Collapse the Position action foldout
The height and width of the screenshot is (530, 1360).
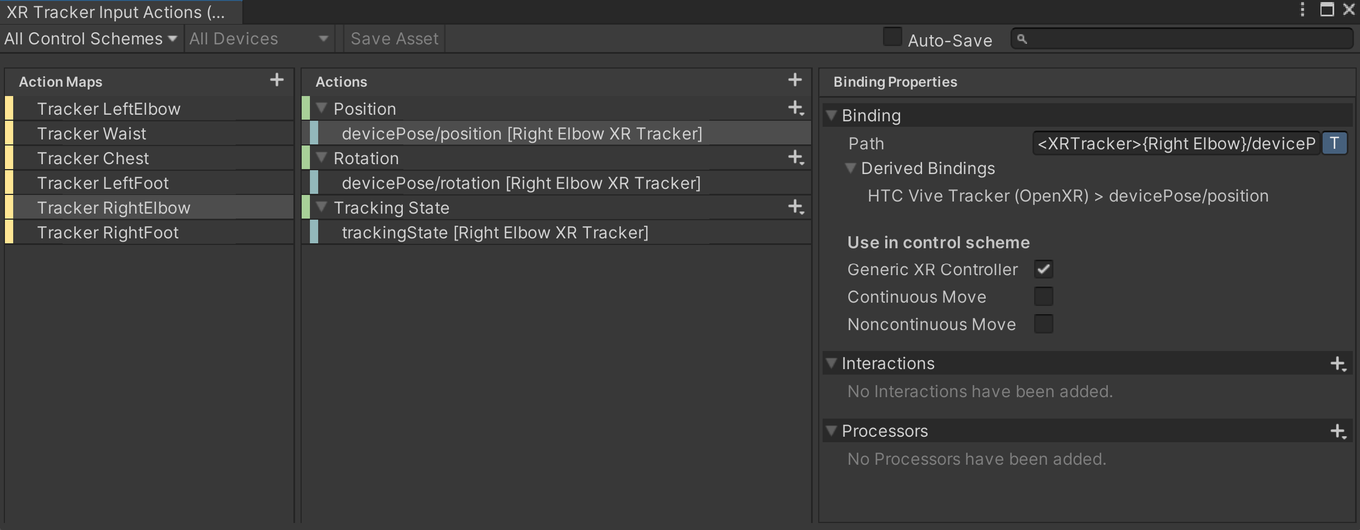coord(322,108)
